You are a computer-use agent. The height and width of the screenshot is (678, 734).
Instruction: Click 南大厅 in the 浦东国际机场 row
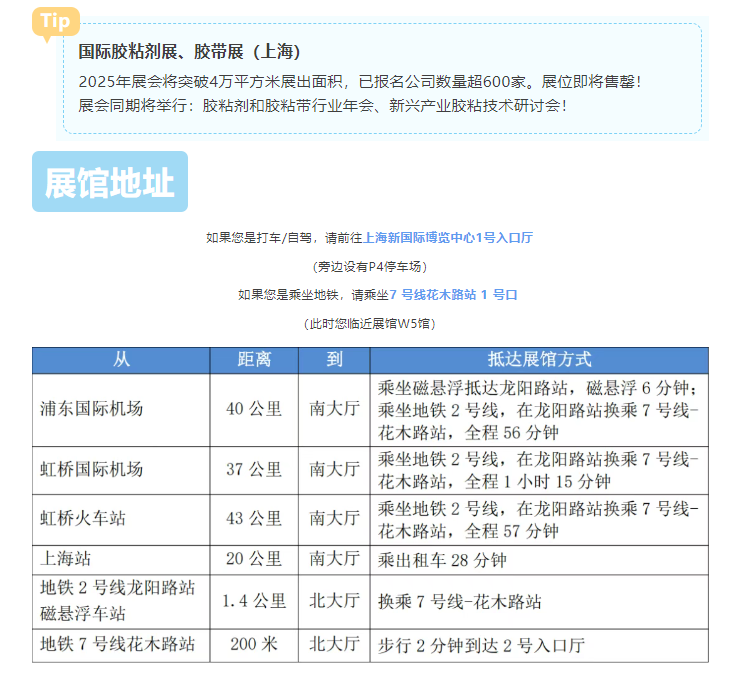tap(334, 410)
